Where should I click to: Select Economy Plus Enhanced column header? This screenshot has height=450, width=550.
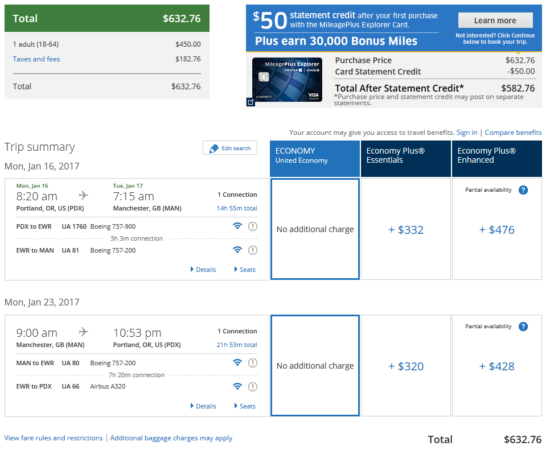(x=497, y=159)
